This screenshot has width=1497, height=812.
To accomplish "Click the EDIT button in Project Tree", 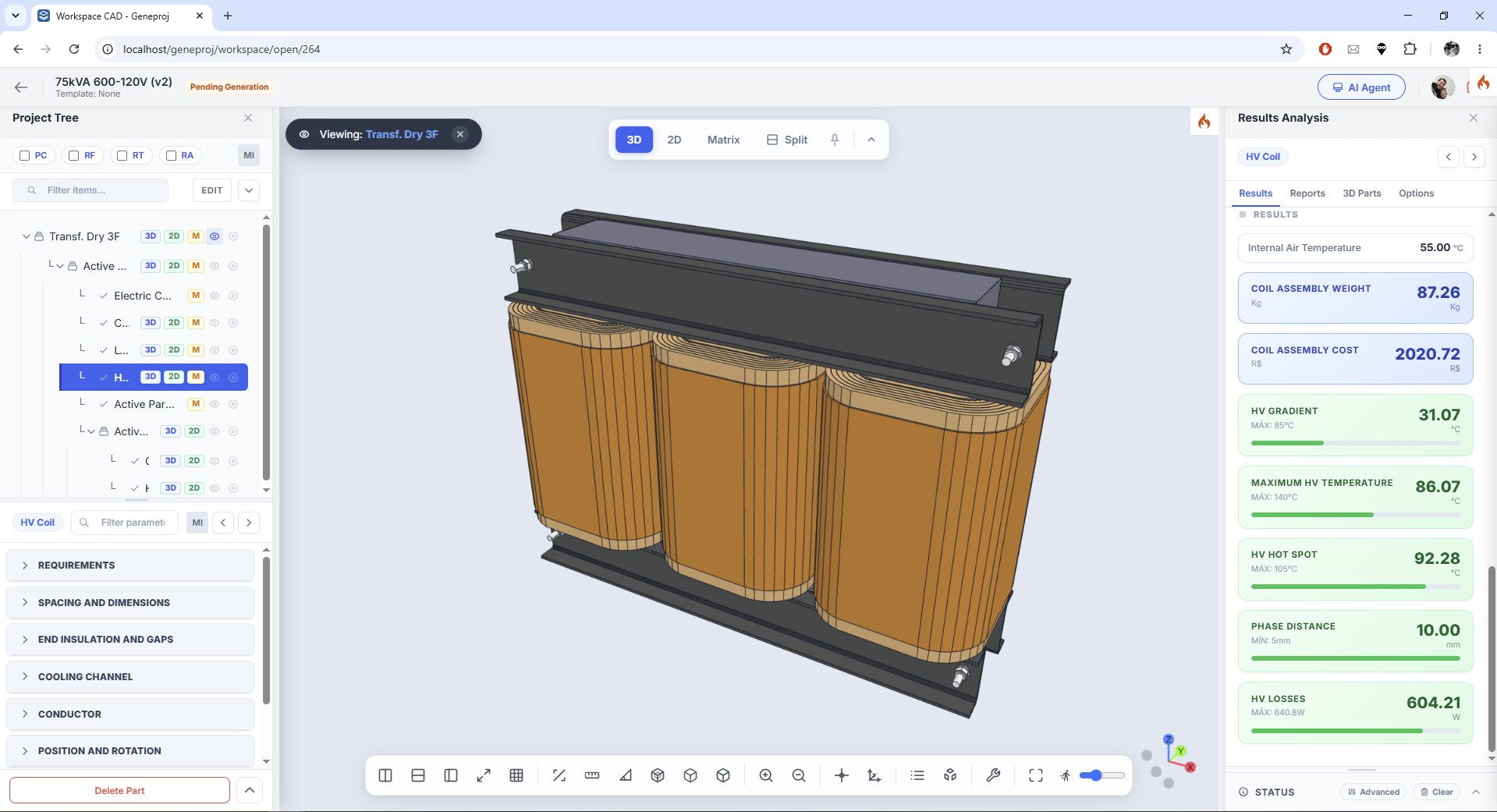I will [211, 190].
